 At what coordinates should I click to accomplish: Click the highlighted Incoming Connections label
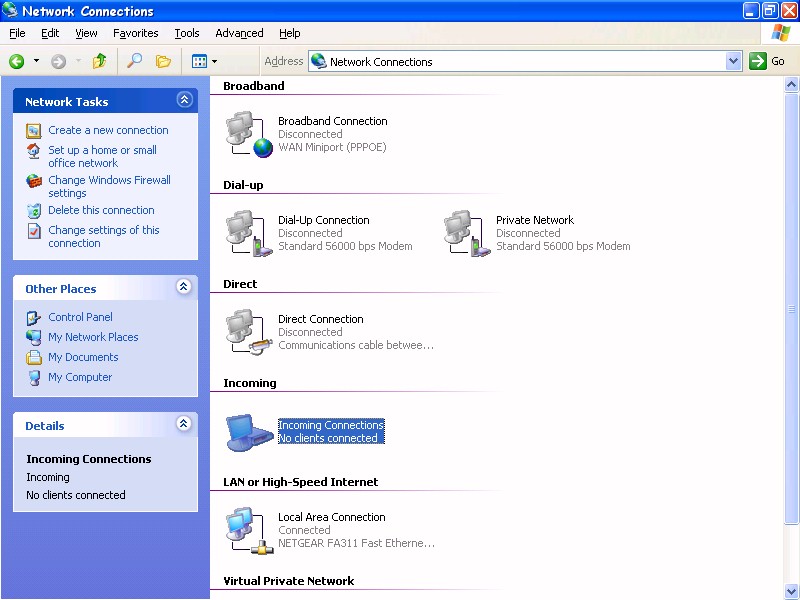[331, 432]
